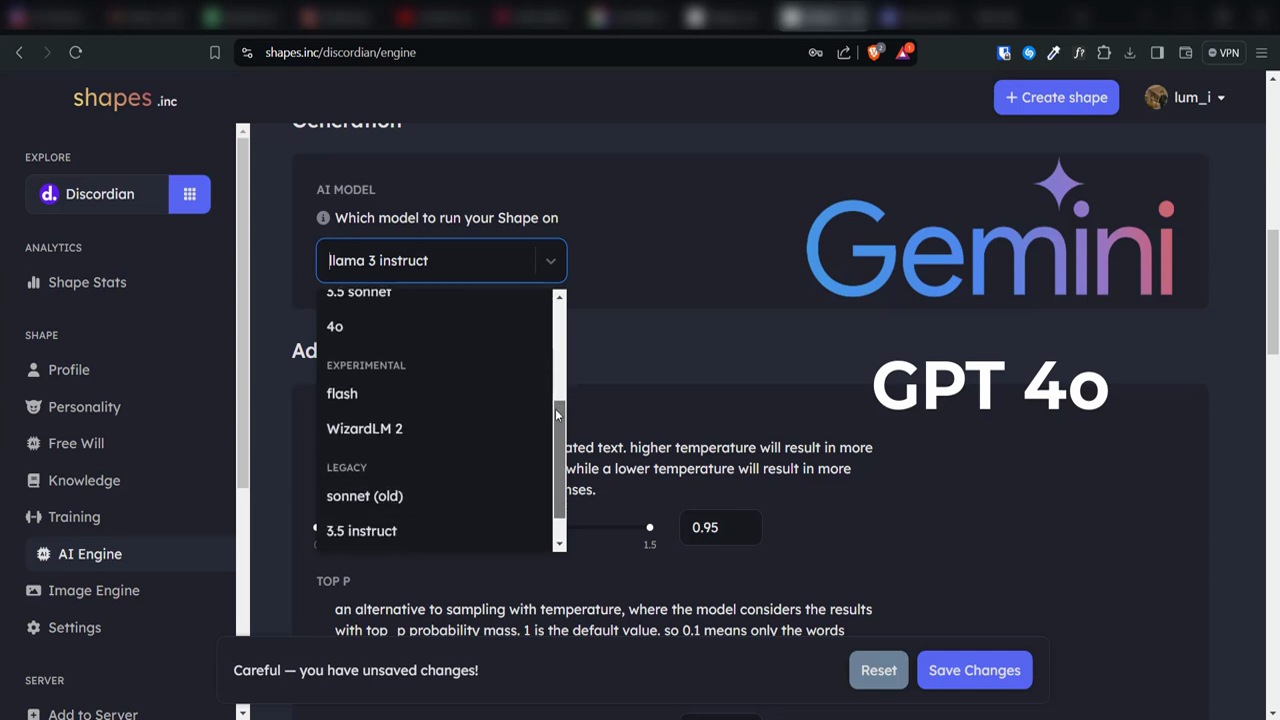Open Settings in the sidebar
Image resolution: width=1280 pixels, height=720 pixels.
click(x=64, y=627)
